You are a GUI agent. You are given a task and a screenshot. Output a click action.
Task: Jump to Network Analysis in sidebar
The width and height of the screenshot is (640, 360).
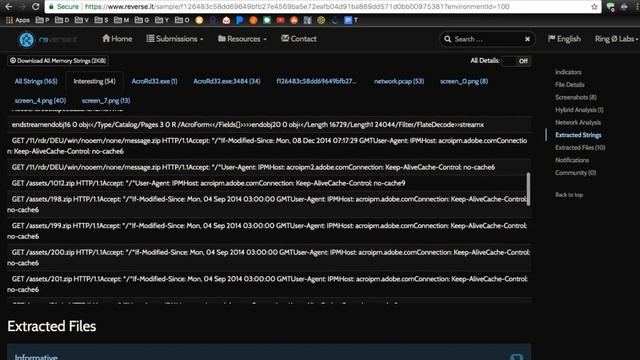[578, 122]
